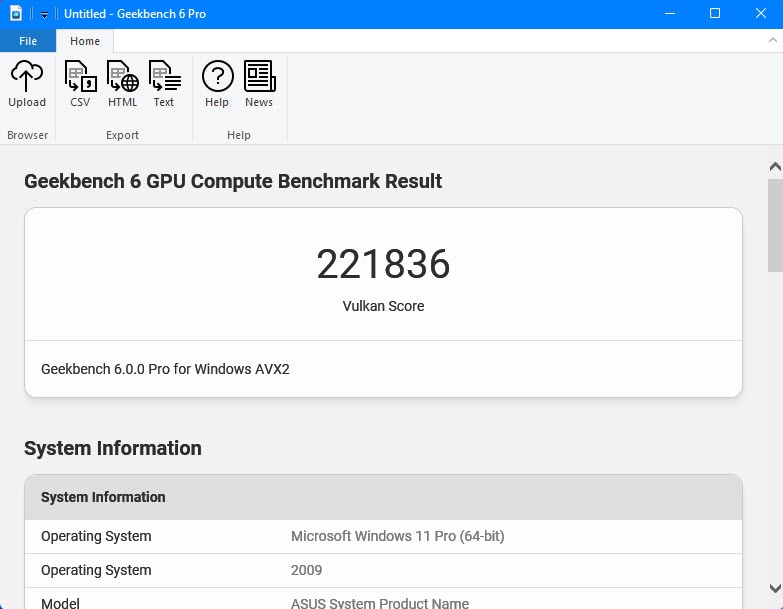Click the scrollbar down arrow
783x609 pixels.
[774, 588]
